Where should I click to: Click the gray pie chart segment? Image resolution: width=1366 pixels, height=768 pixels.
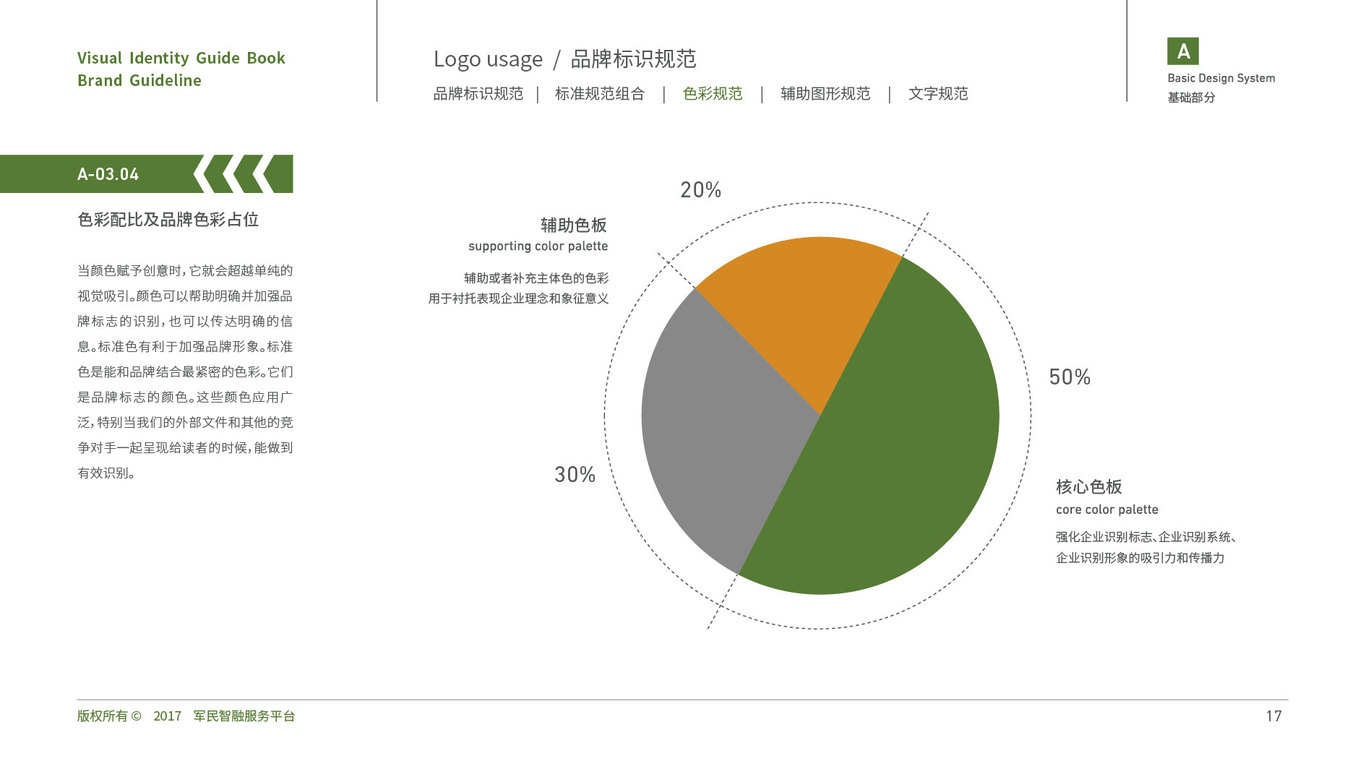pos(720,430)
